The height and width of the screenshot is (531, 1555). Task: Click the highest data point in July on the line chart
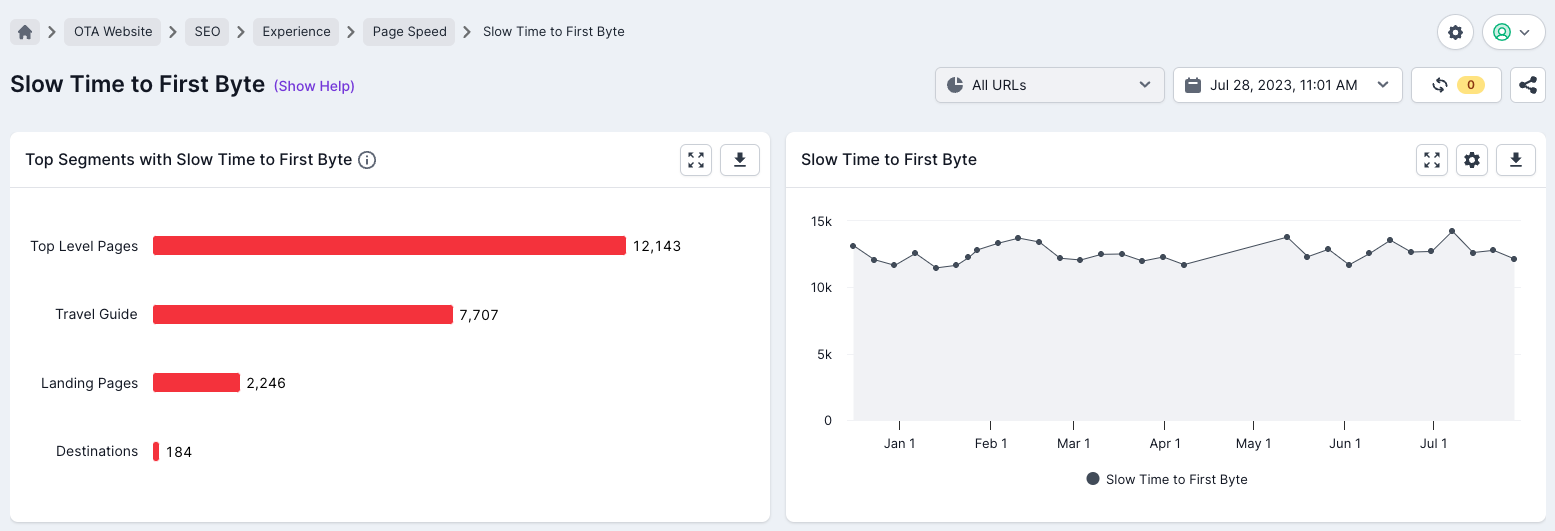point(1452,231)
